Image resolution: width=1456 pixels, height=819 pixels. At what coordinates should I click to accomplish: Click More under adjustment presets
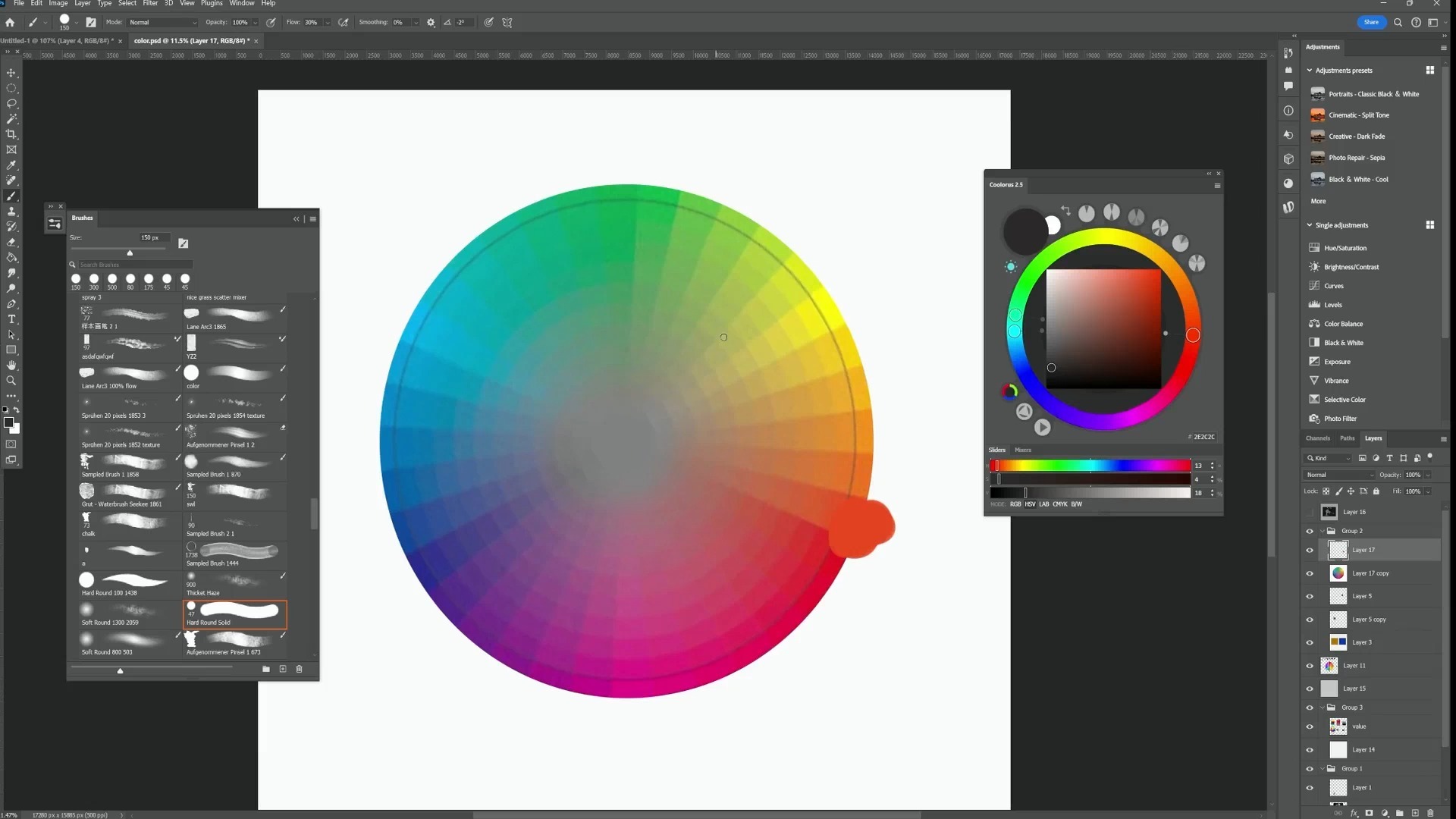(1318, 202)
